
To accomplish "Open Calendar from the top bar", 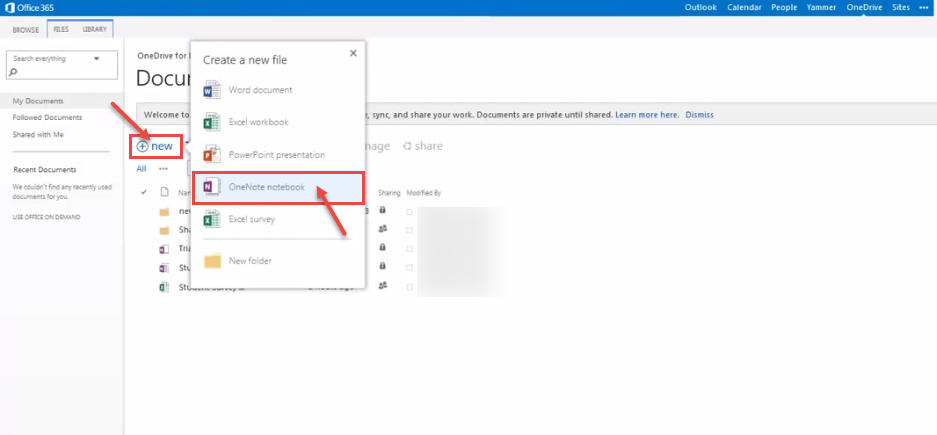I will click(x=744, y=8).
